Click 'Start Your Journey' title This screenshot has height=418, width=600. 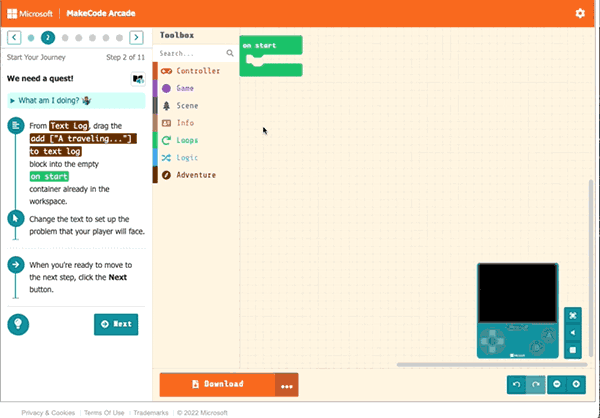36,57
